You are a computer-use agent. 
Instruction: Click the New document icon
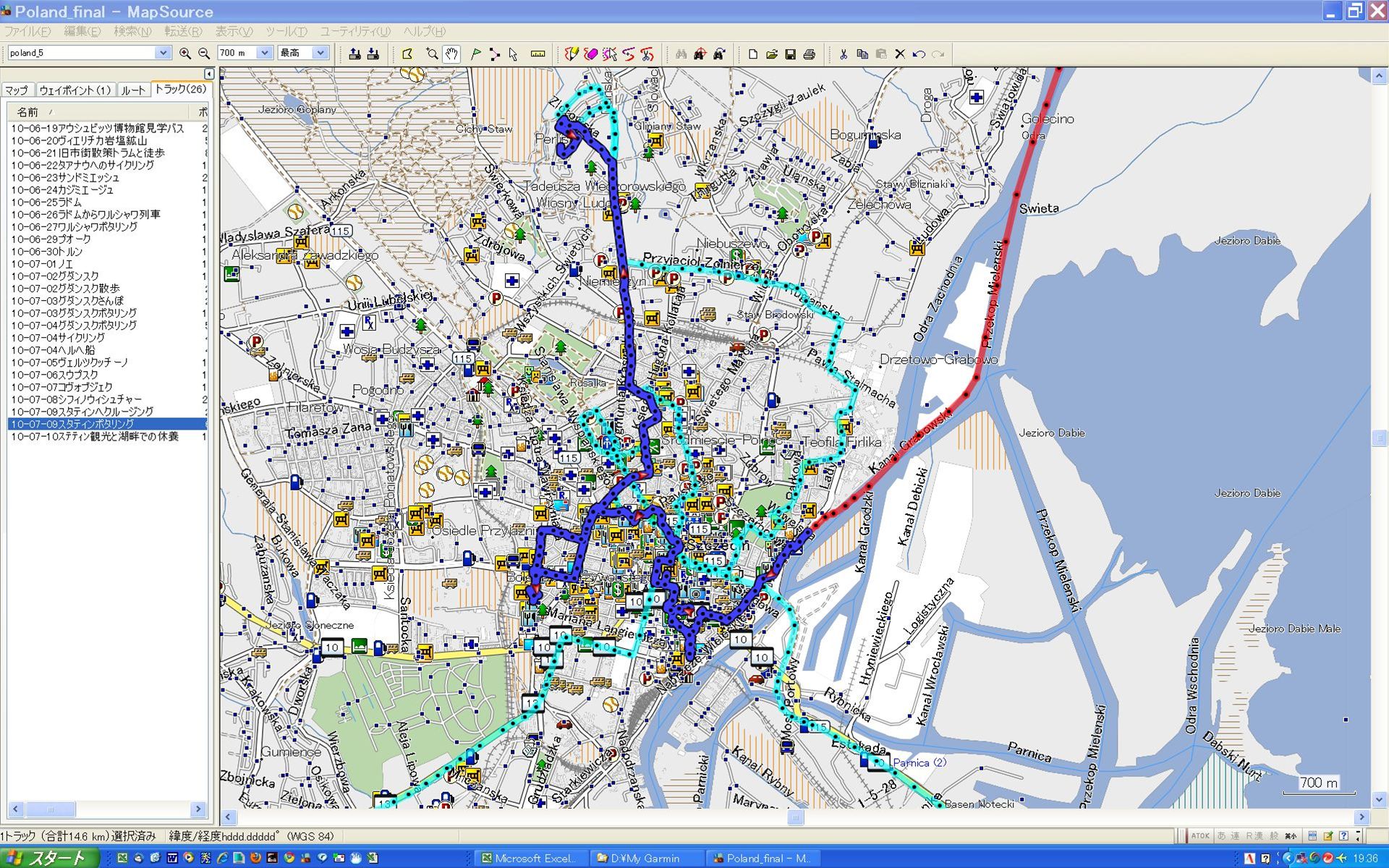coord(752,54)
